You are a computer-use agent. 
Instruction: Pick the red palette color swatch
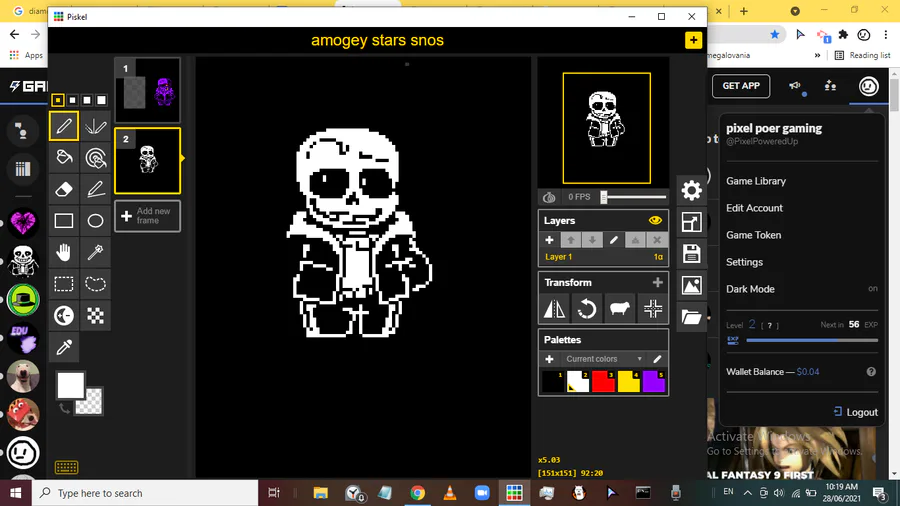click(x=603, y=382)
